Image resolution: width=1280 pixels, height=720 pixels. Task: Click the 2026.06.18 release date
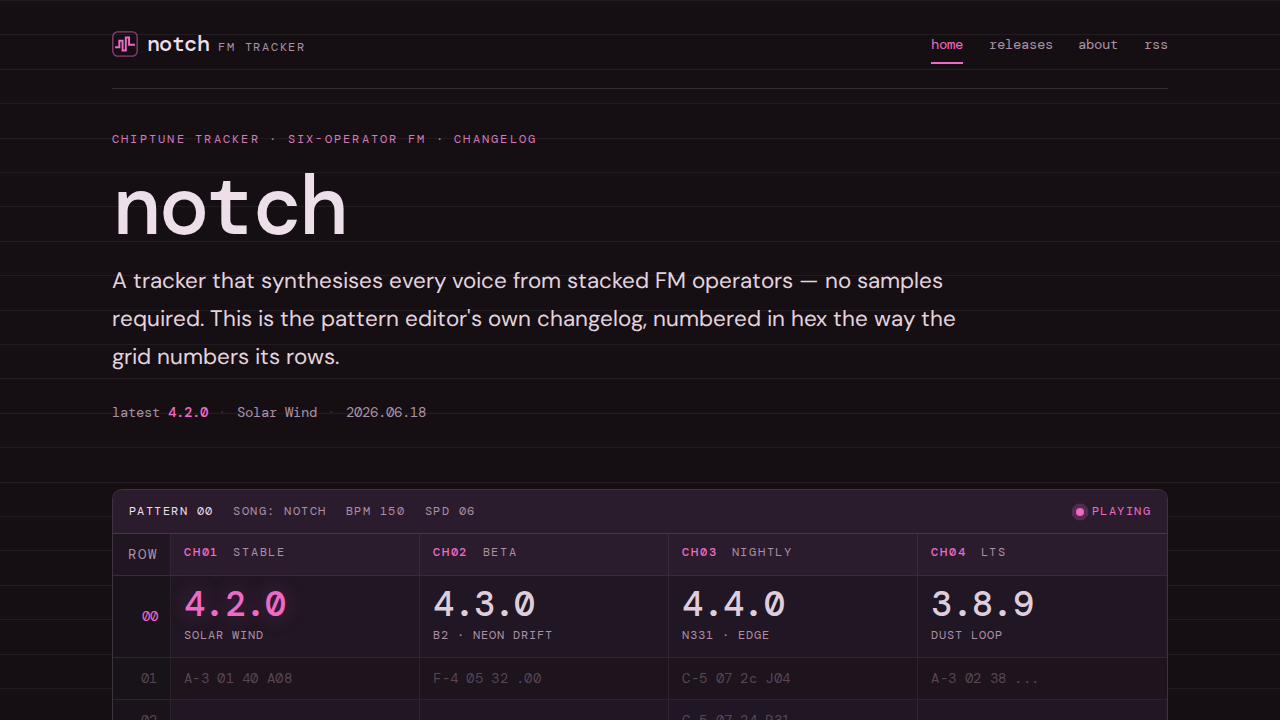[386, 412]
